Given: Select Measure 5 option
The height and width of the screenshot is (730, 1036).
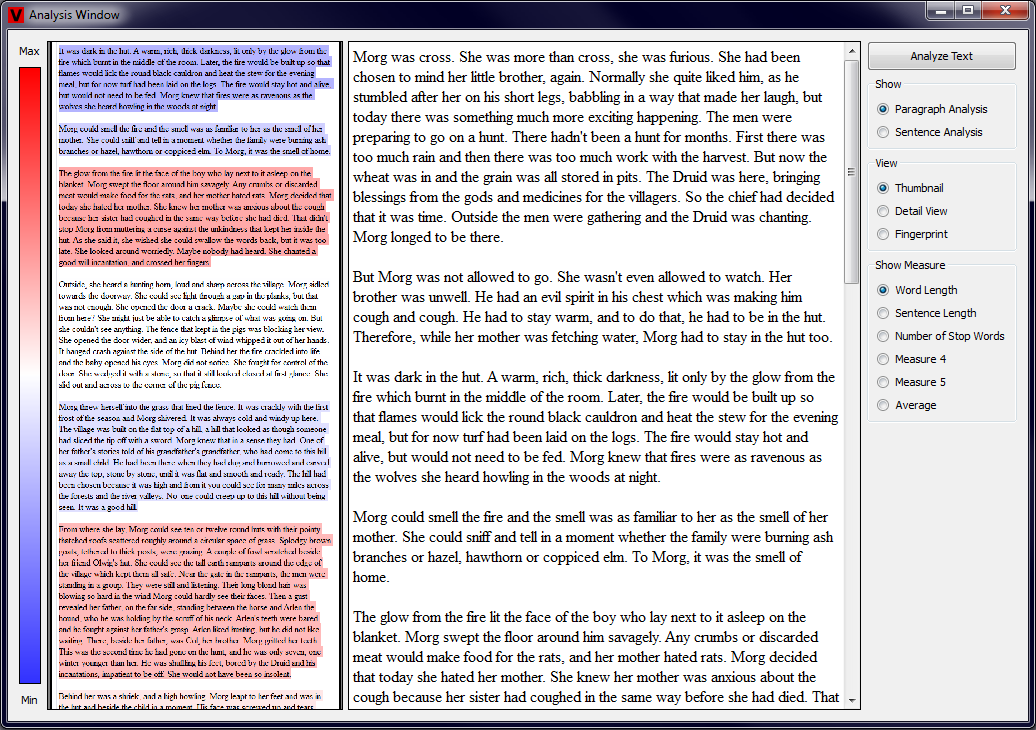Looking at the screenshot, I should tap(883, 382).
